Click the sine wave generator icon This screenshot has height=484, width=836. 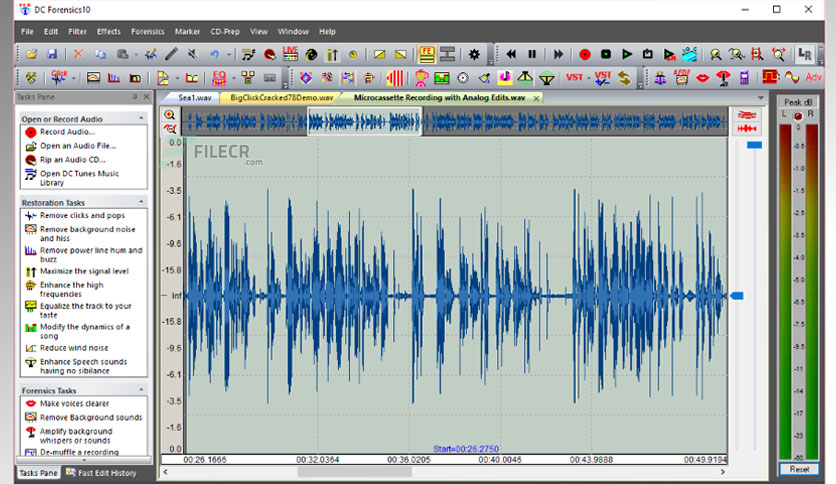792,77
